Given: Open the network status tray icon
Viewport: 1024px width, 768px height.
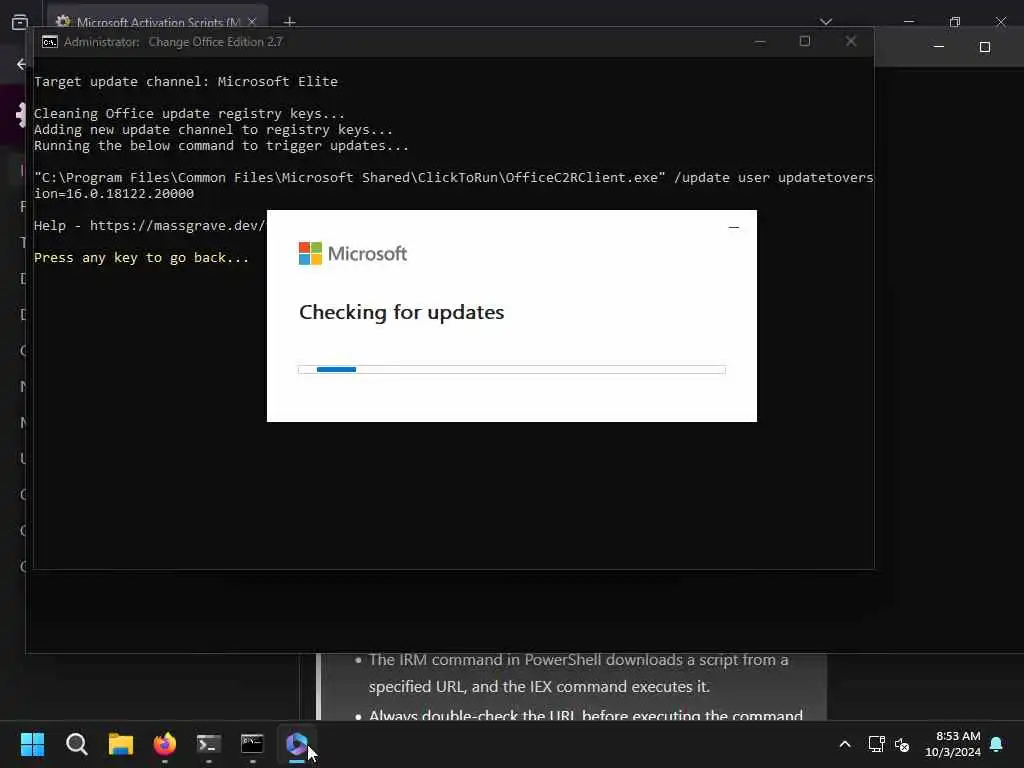Looking at the screenshot, I should tap(876, 744).
